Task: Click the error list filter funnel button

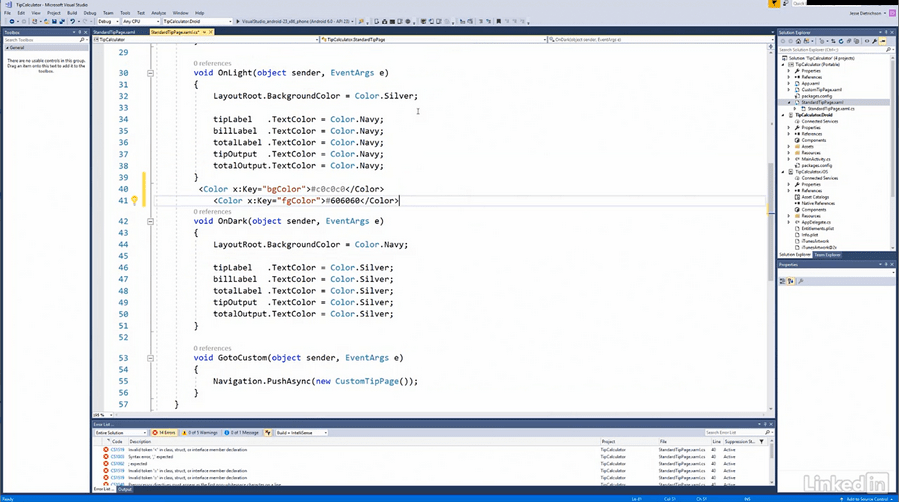Action: tap(268, 433)
